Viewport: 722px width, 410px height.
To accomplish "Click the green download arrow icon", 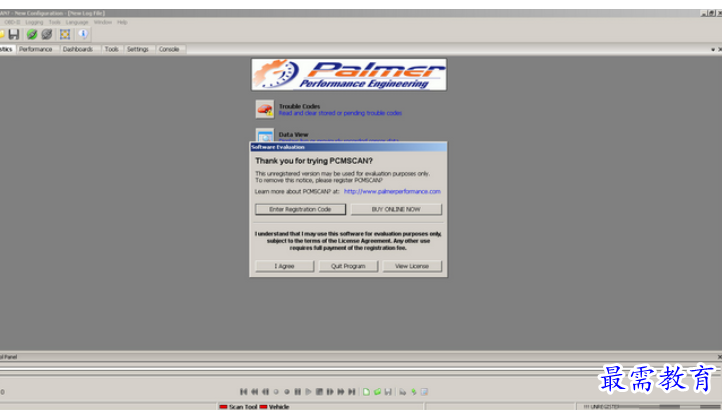I will 413,392.
